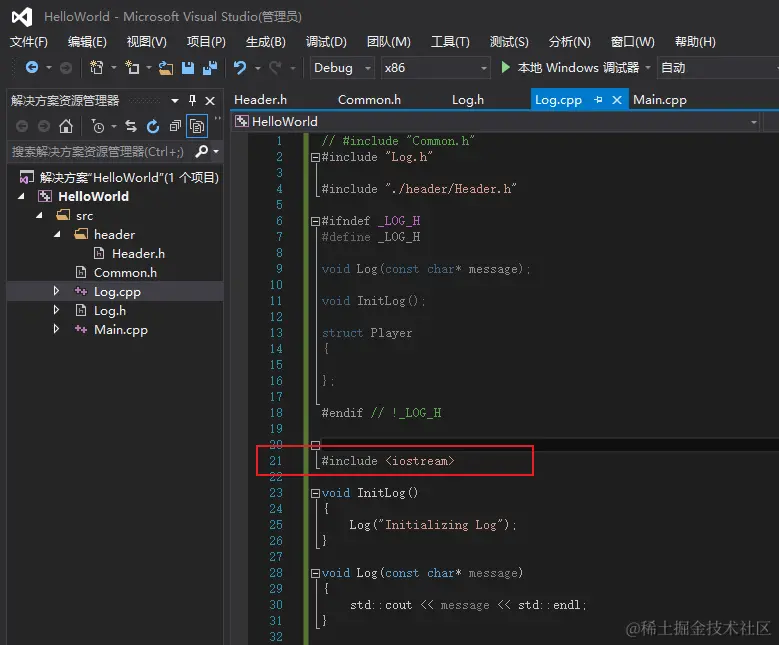Open the Navigate Backward history dropdown arrow
The height and width of the screenshot is (645, 779).
(49, 68)
